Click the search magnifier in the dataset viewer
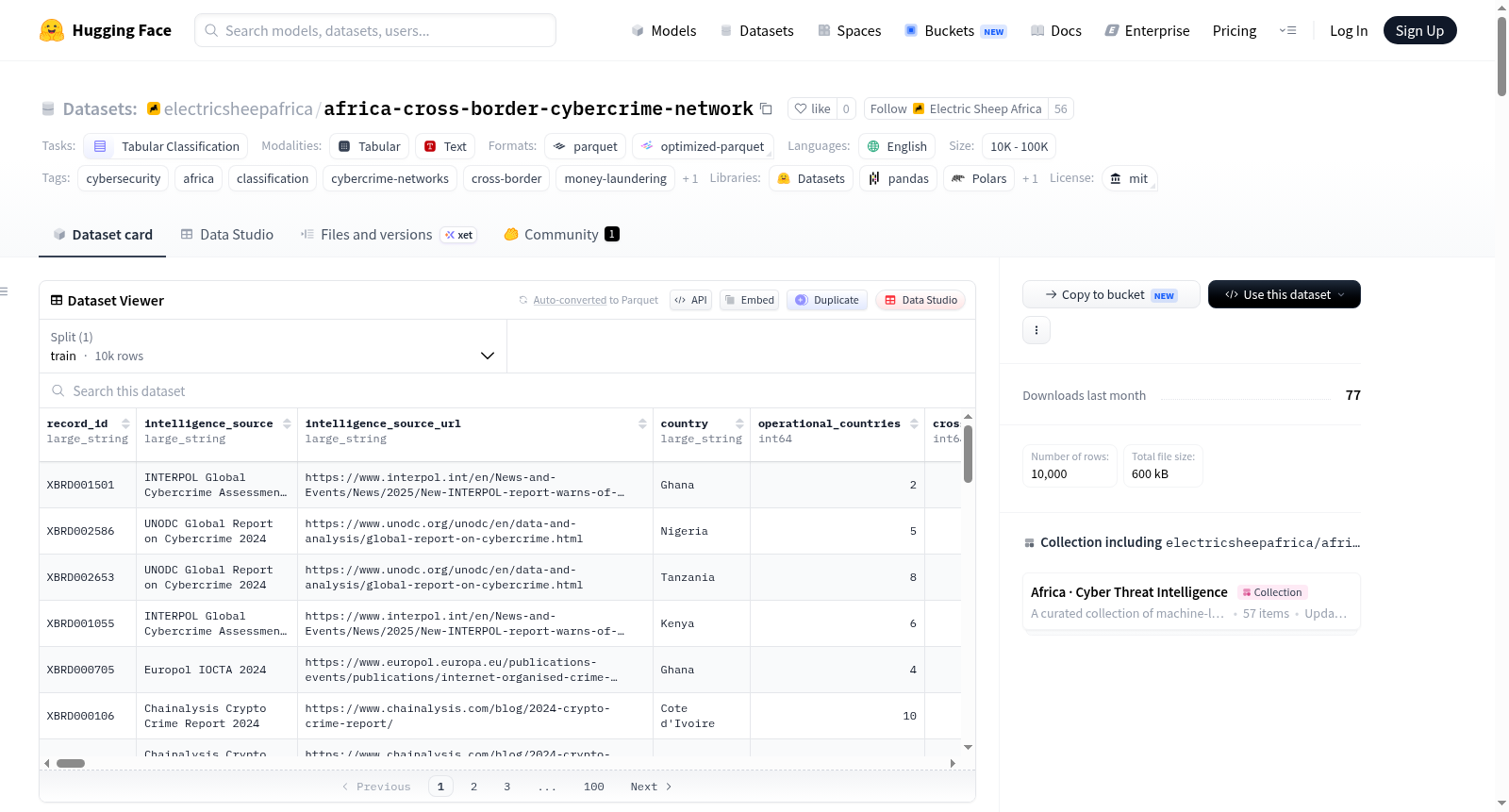The height and width of the screenshot is (812, 1509). click(x=58, y=390)
